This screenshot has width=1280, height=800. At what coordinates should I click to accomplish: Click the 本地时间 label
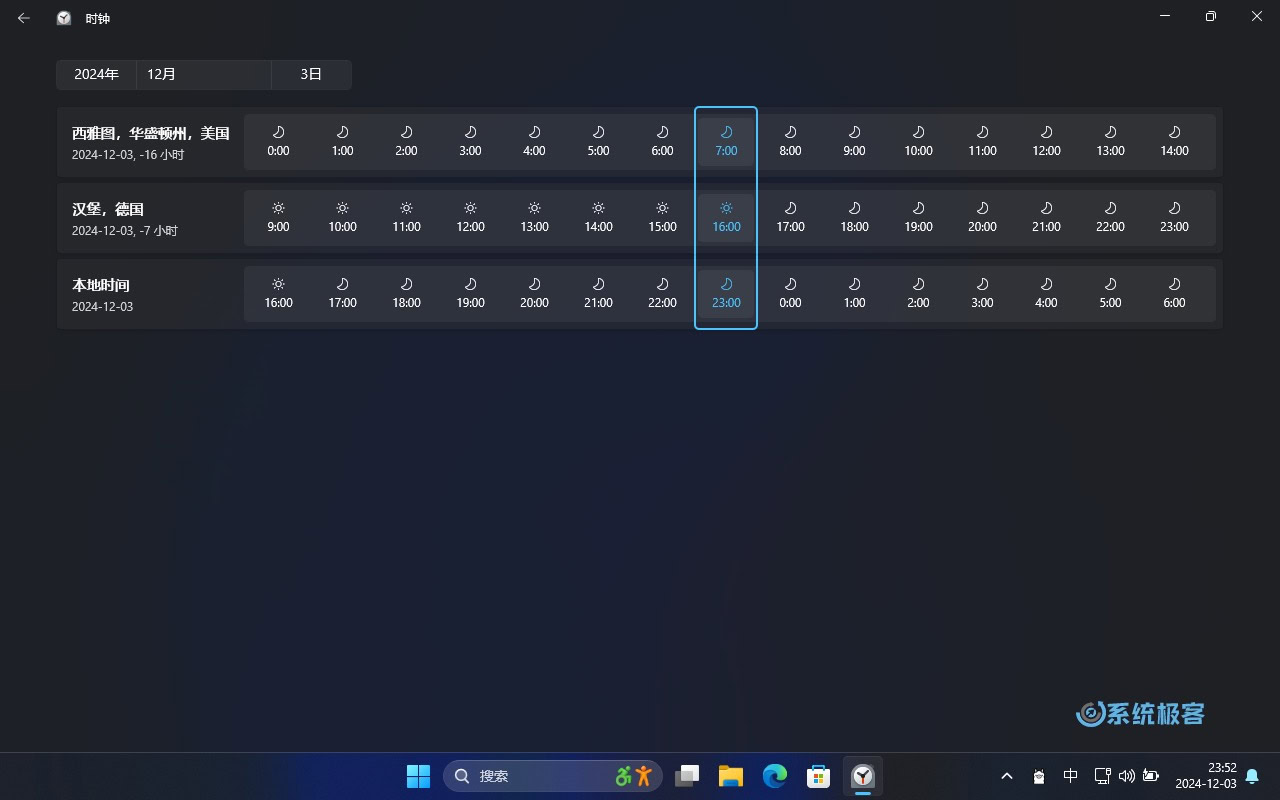point(101,285)
